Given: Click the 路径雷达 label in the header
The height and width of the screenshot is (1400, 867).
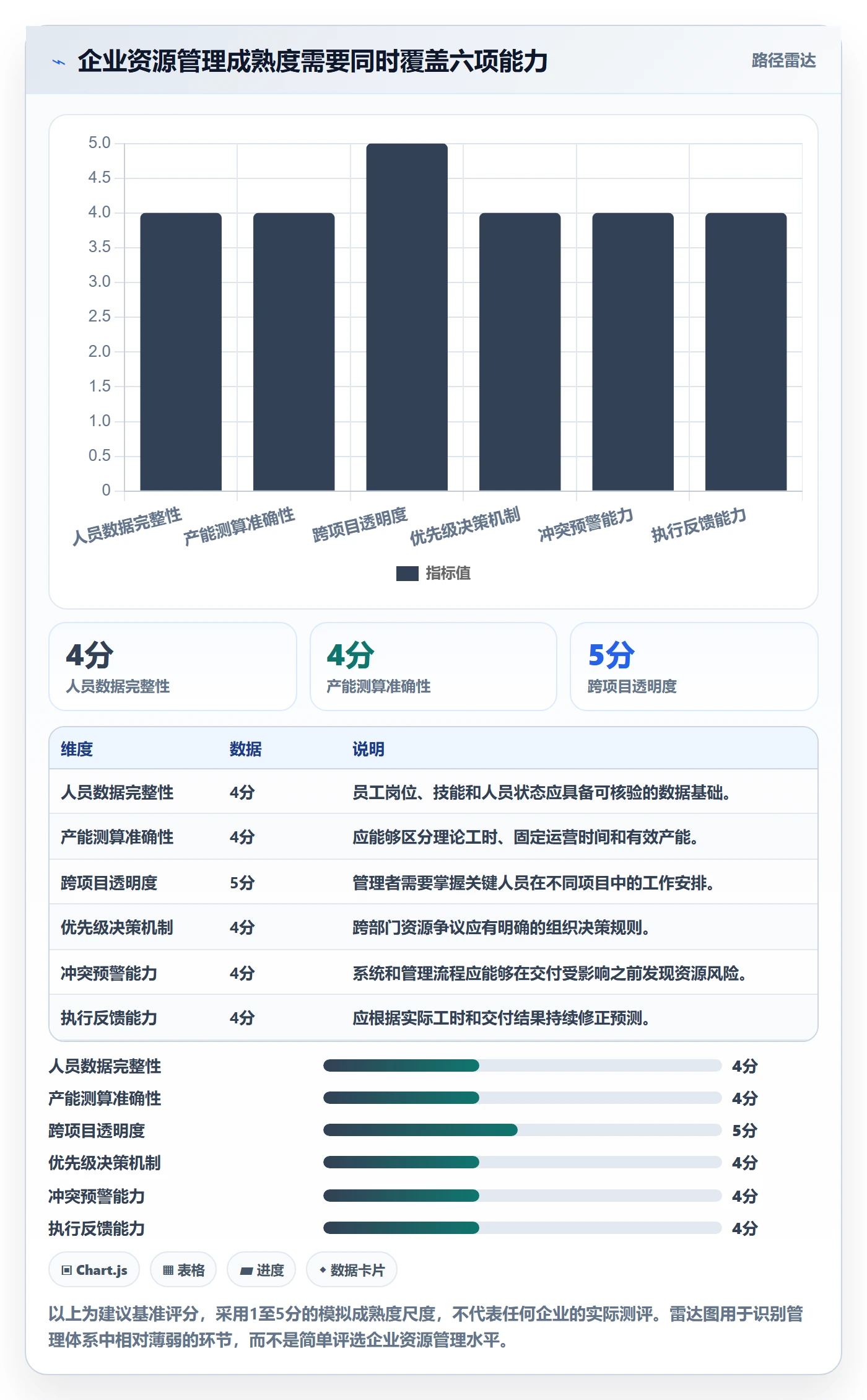Looking at the screenshot, I should pyautogui.click(x=783, y=61).
